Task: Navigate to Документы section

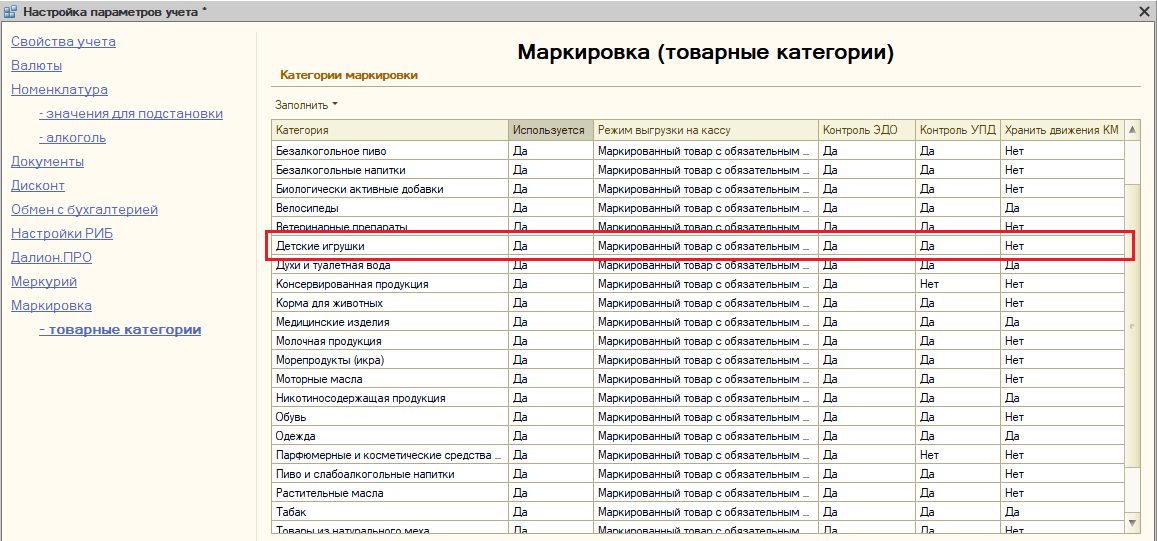Action: coord(47,162)
